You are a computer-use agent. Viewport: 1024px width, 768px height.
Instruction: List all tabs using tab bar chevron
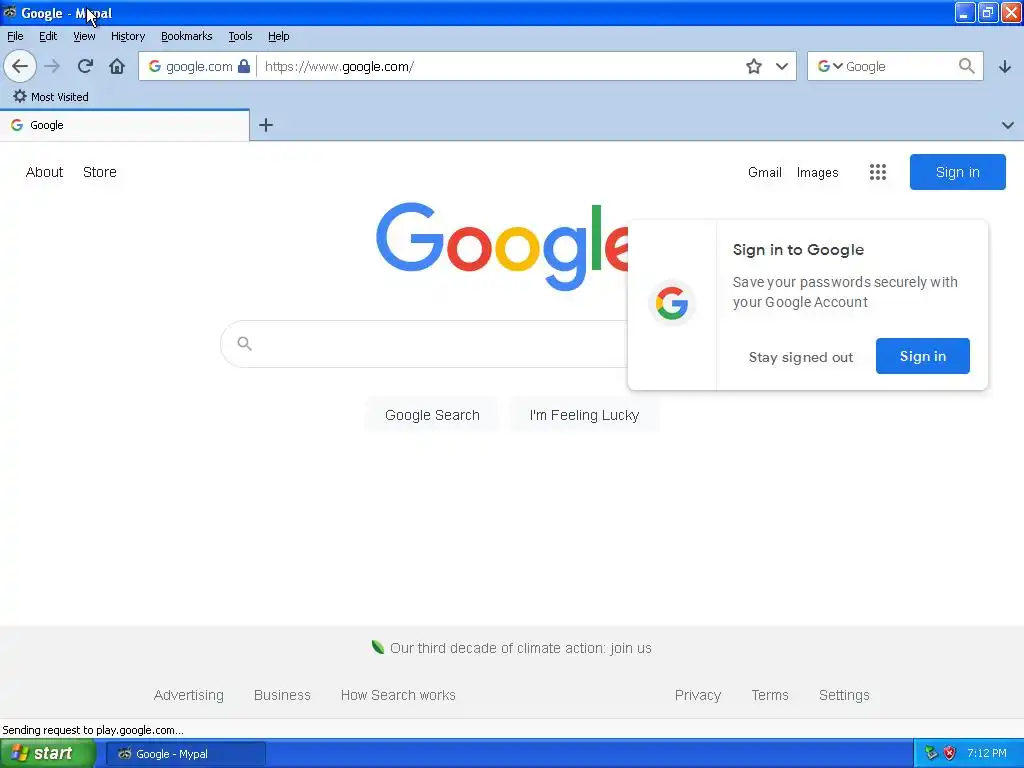pyautogui.click(x=1008, y=125)
